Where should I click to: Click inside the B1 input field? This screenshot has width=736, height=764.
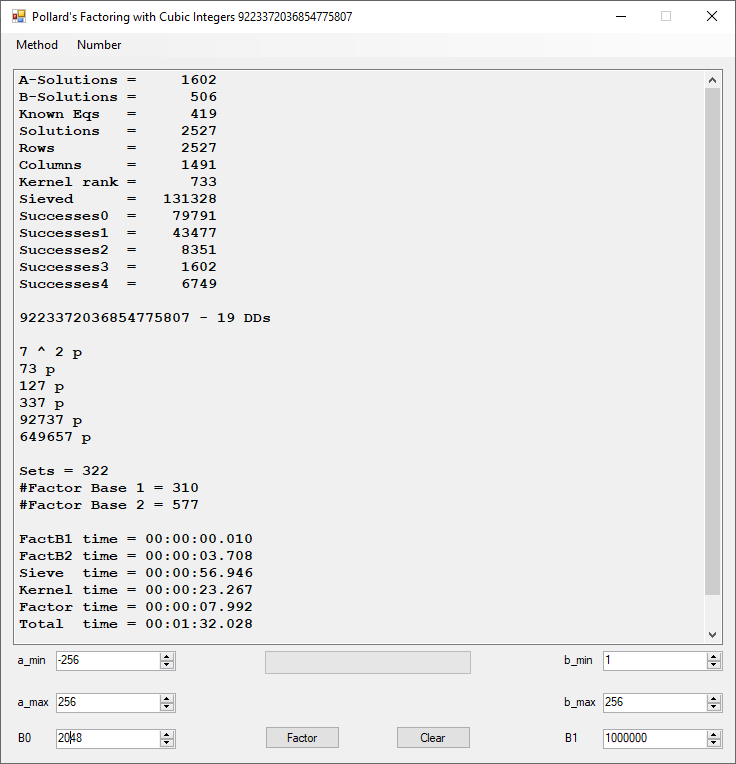pyautogui.click(x=653, y=738)
